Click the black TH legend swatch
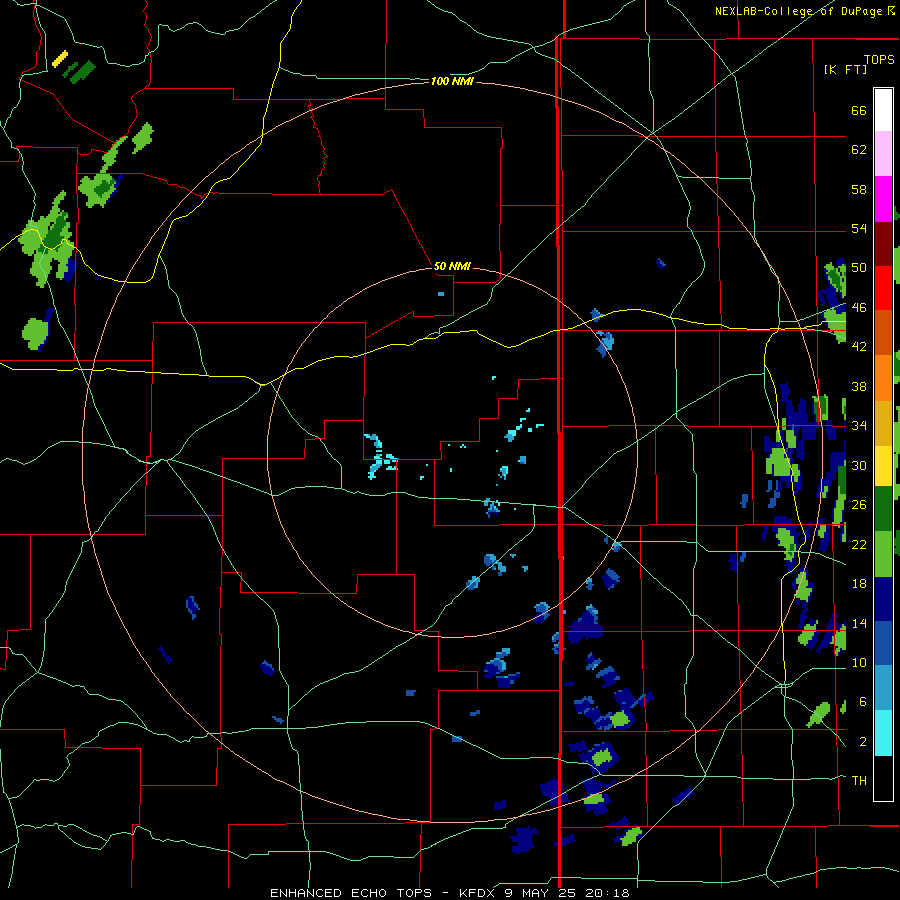 coord(883,778)
